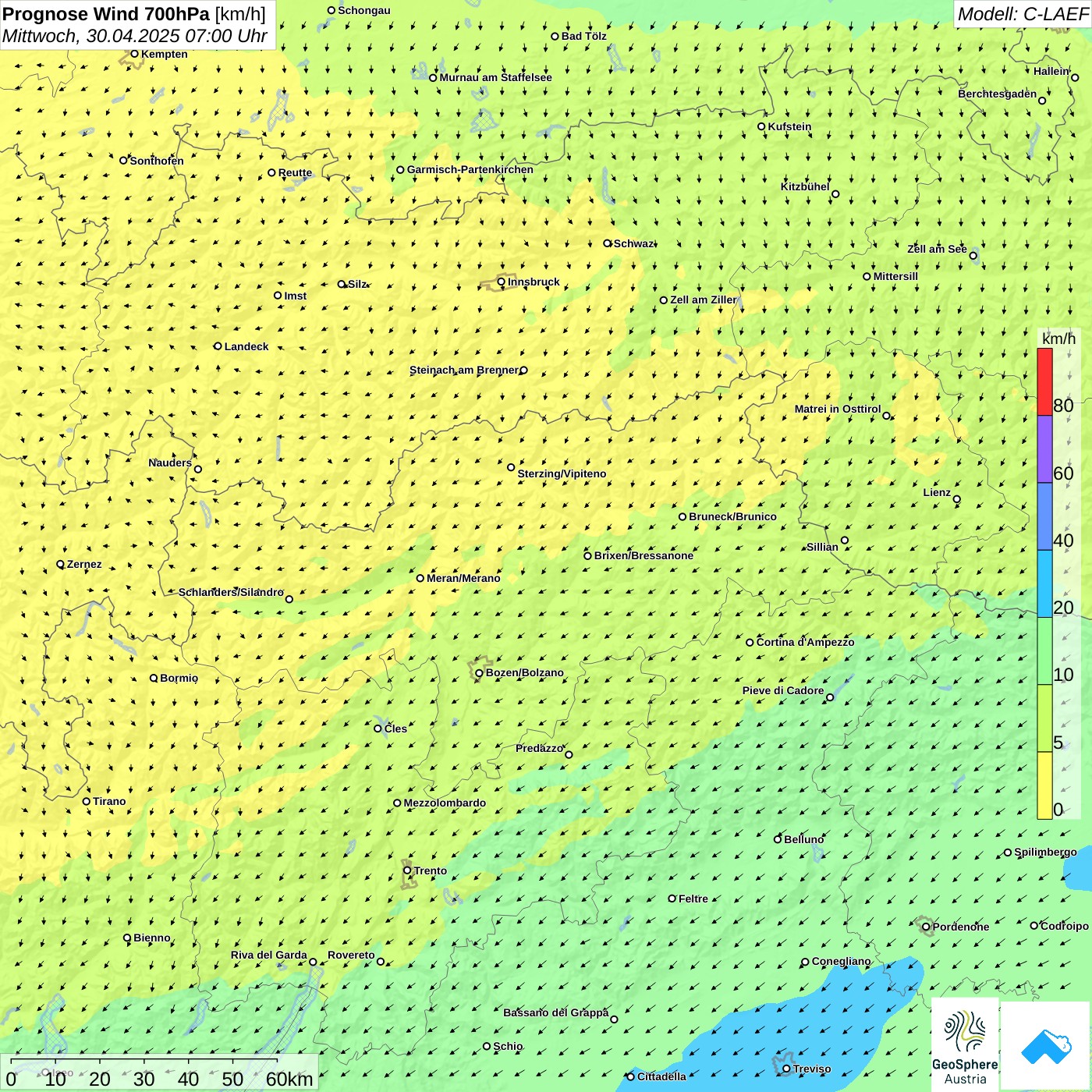Screen dimensions: 1092x1092
Task: Click the Cles station circle
Action: click(x=378, y=729)
